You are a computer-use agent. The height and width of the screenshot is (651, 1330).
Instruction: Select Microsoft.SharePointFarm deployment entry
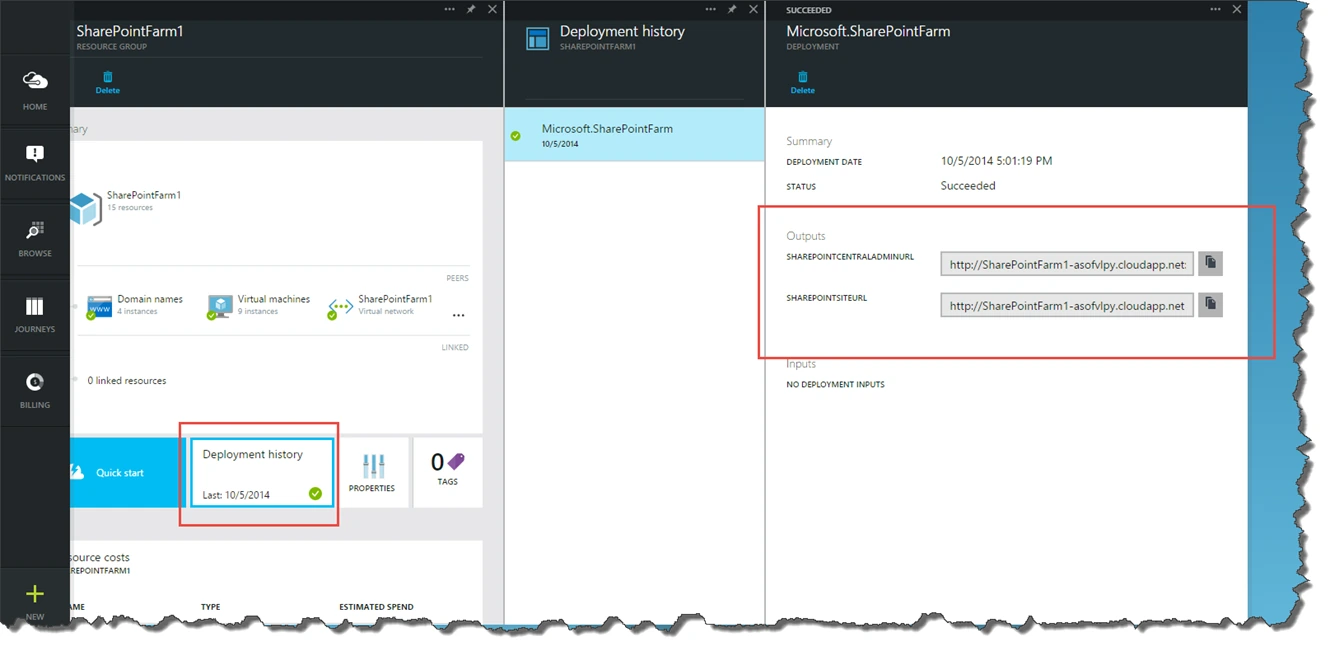(634, 135)
